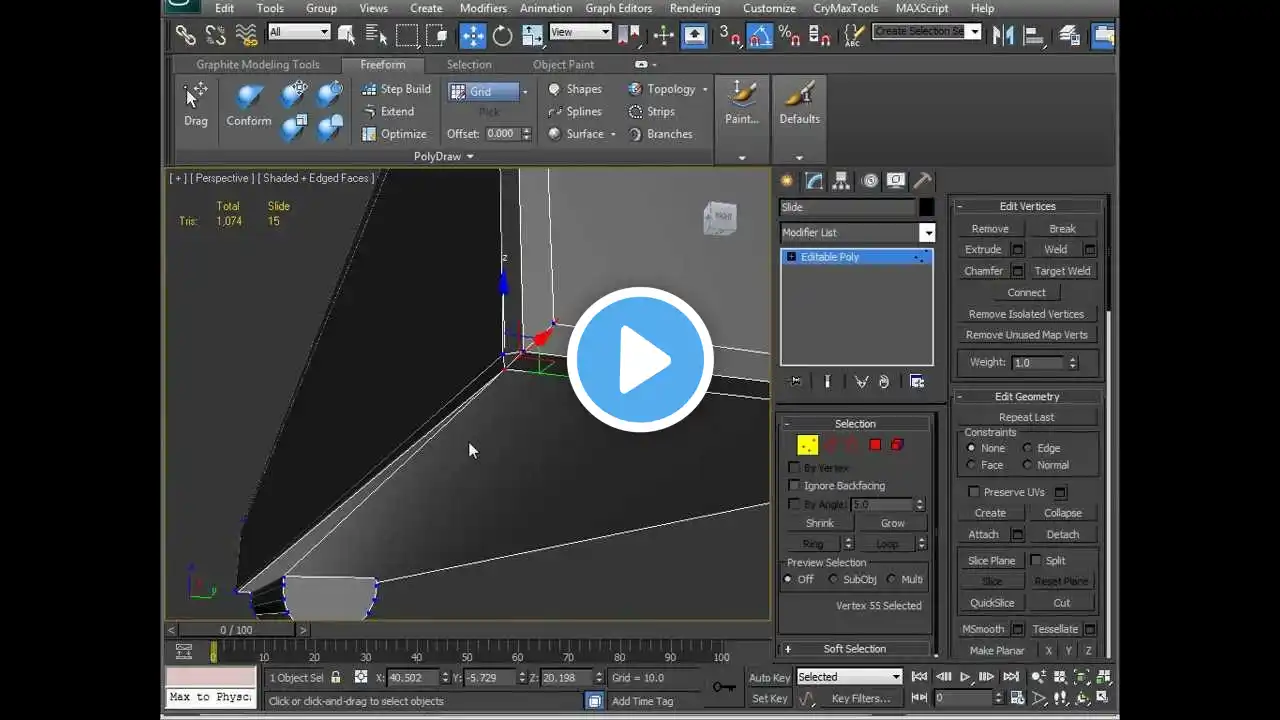Open the Modifiers menu
The image size is (1280, 720).
point(483,8)
